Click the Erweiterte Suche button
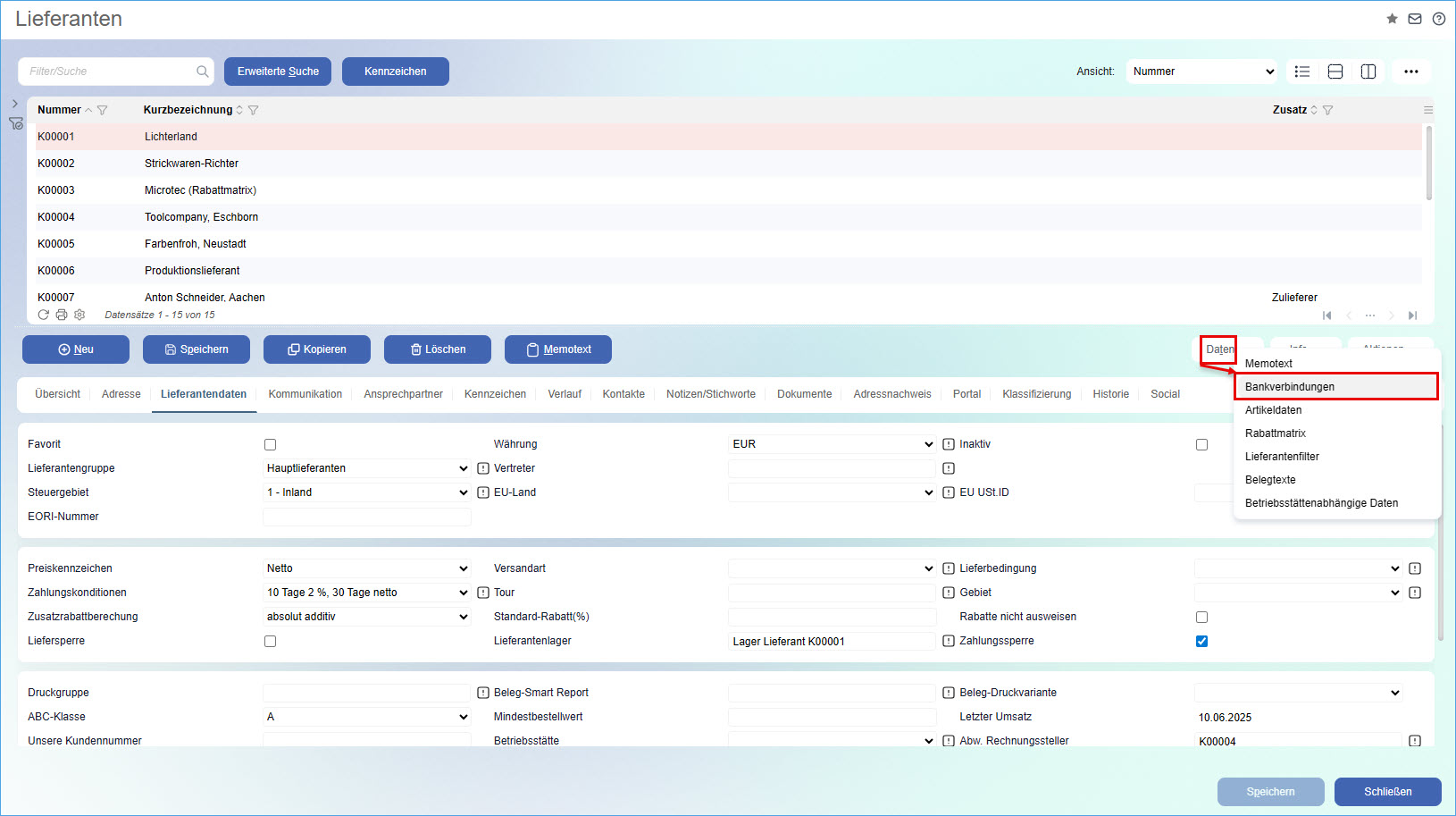Screen dimensions: 1456x816 (278, 72)
